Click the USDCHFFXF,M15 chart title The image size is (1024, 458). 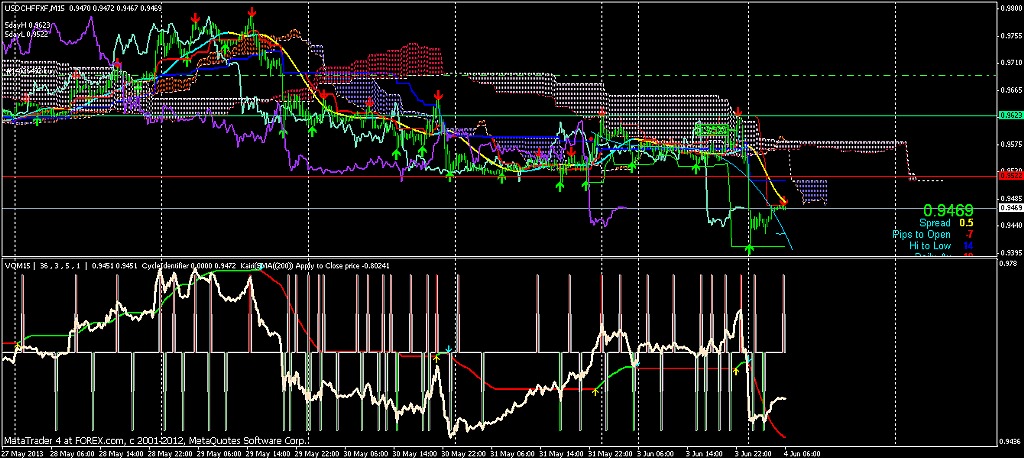tap(38, 7)
